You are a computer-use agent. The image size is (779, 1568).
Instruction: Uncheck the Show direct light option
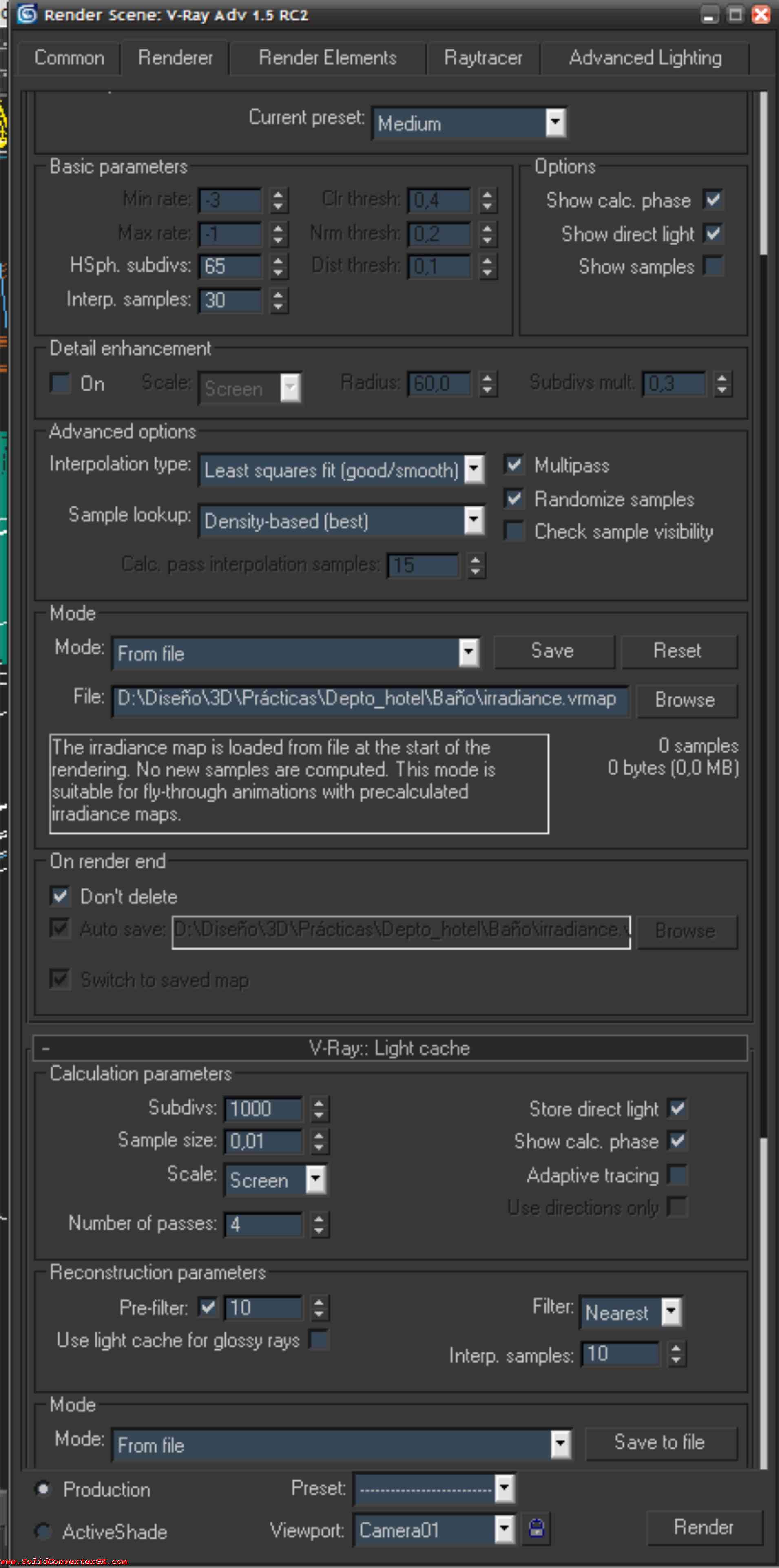pos(713,233)
